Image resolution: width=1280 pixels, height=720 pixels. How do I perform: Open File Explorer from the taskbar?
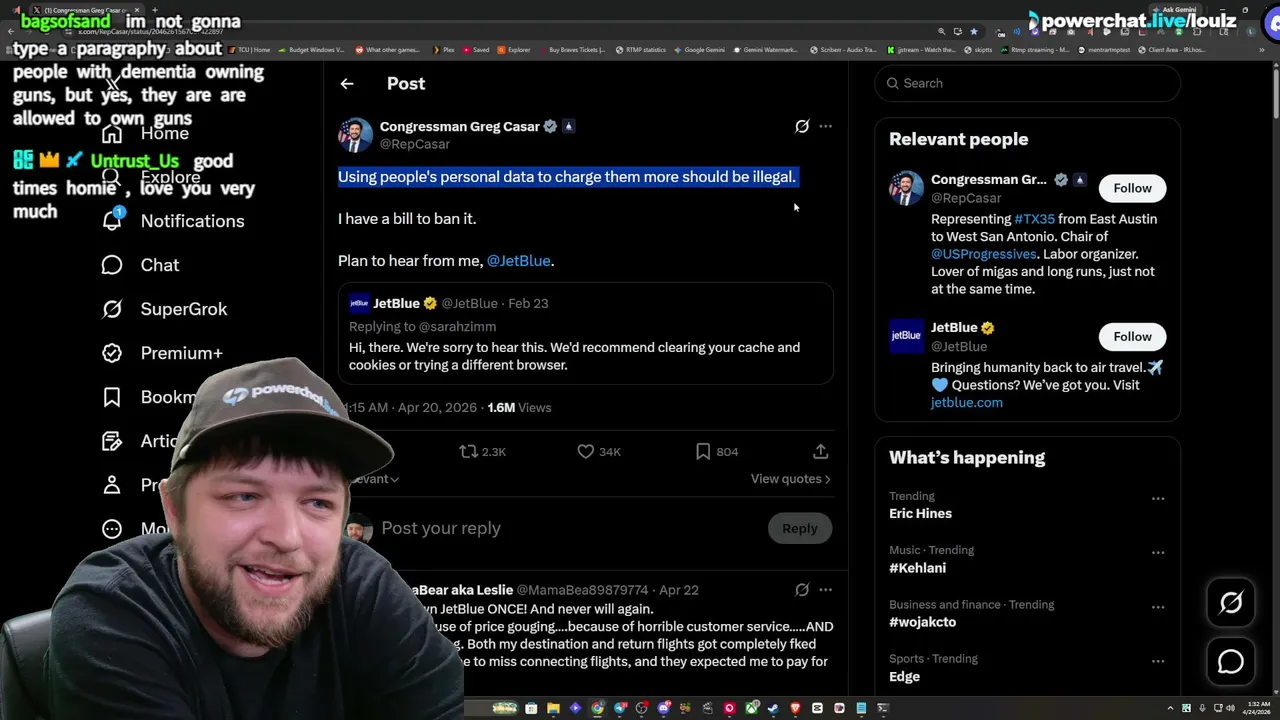point(553,708)
